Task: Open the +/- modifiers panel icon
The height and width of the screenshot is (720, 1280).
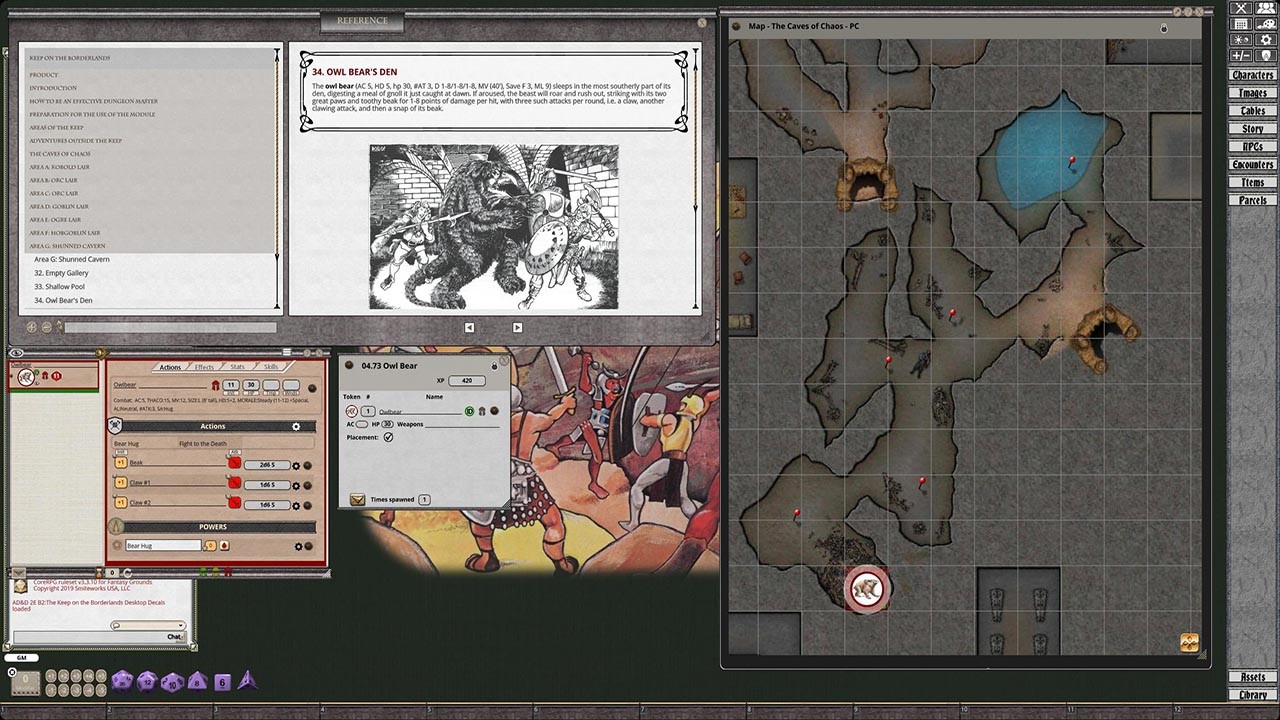Action: pos(1239,57)
